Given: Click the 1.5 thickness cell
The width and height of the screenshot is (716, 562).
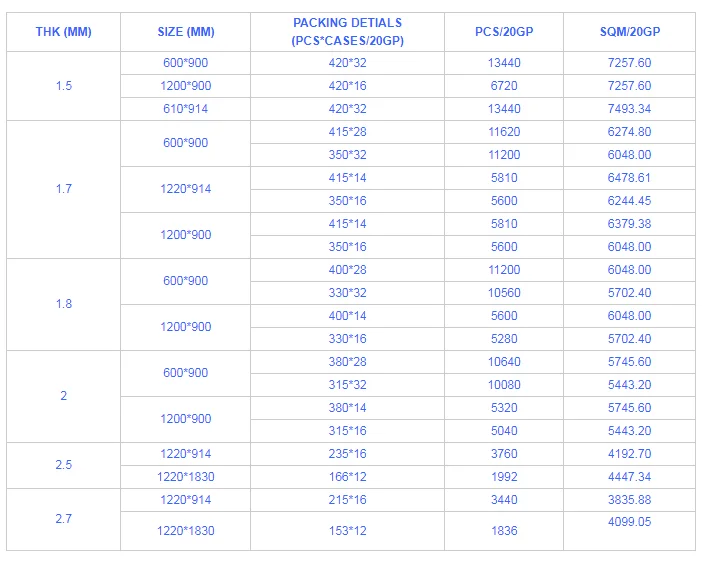Looking at the screenshot, I should (x=63, y=86).
